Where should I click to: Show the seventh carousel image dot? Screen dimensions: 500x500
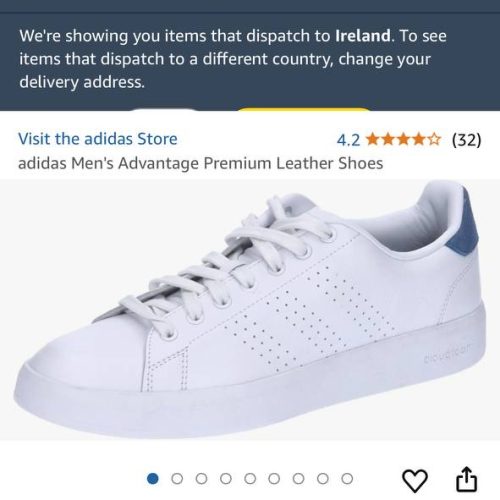[x=298, y=479]
